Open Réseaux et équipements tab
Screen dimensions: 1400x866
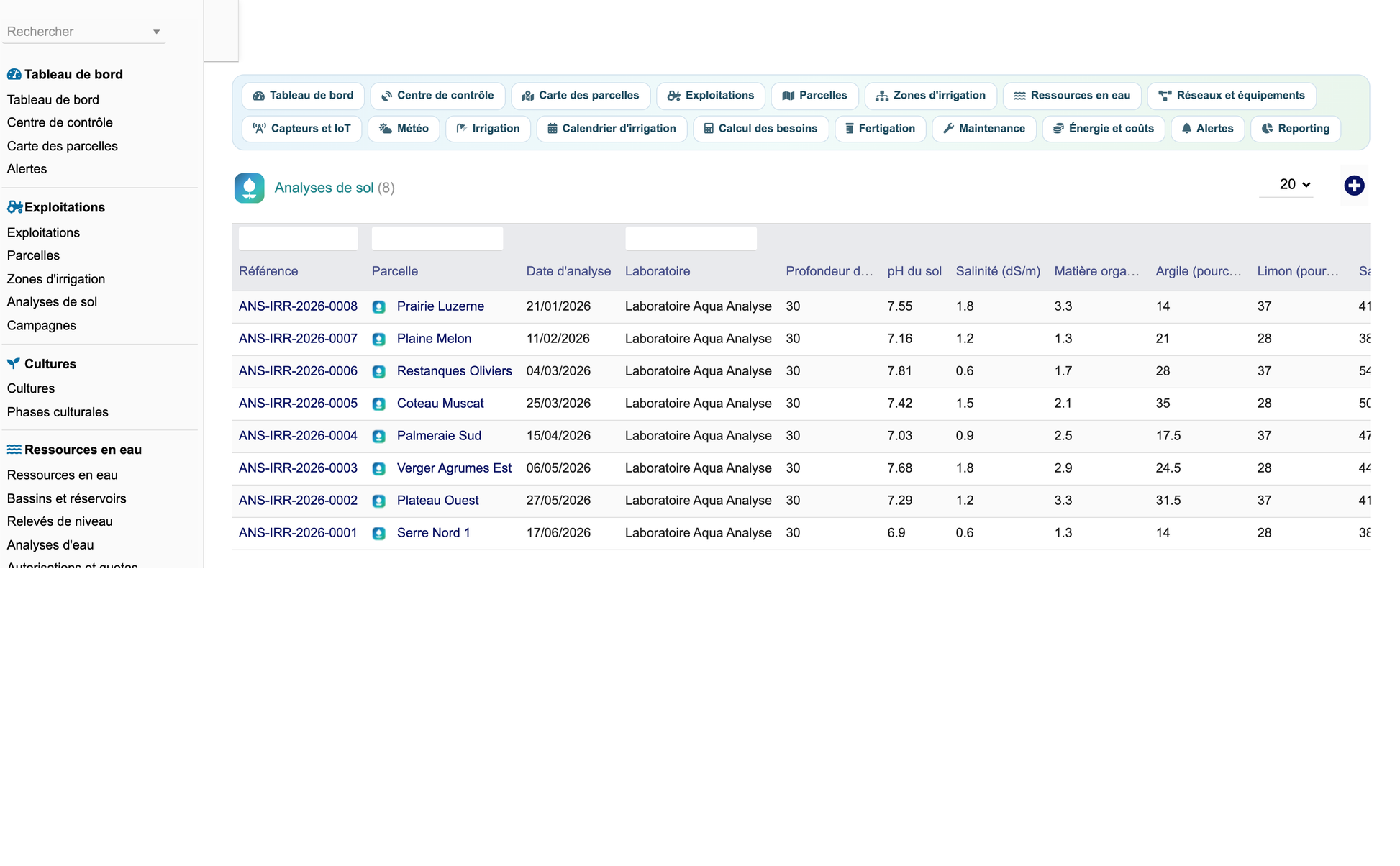[1232, 96]
